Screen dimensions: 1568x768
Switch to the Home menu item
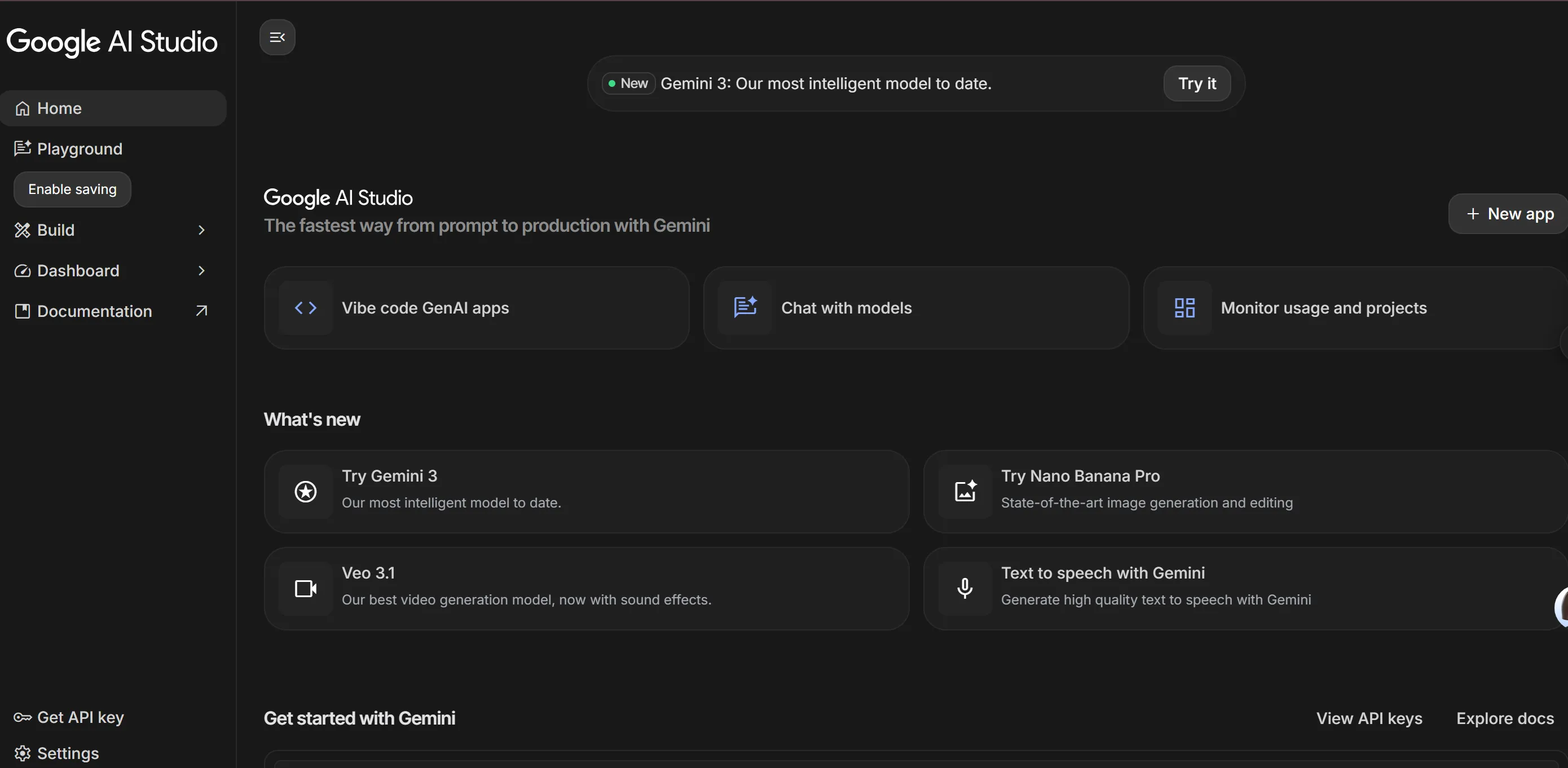(59, 108)
